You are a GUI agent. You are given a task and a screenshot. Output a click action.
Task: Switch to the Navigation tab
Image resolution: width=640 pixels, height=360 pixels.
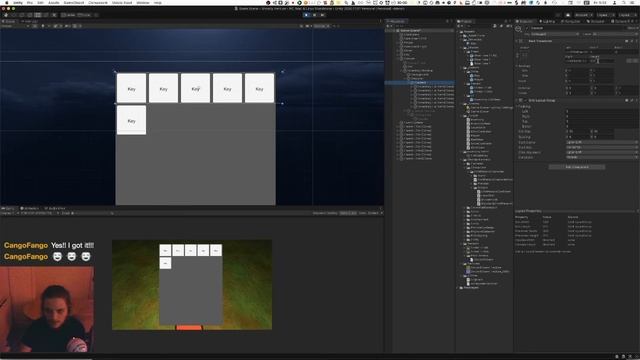click(x=570, y=21)
